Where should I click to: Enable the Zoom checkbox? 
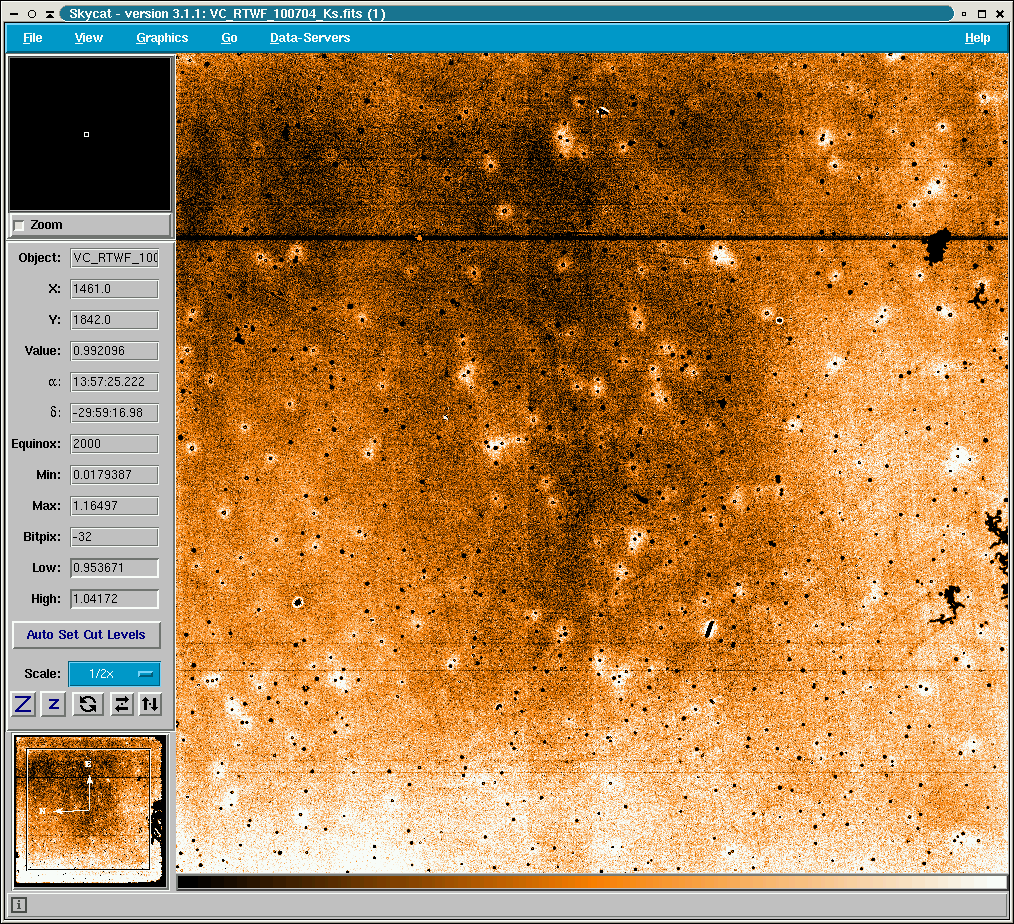click(19, 226)
